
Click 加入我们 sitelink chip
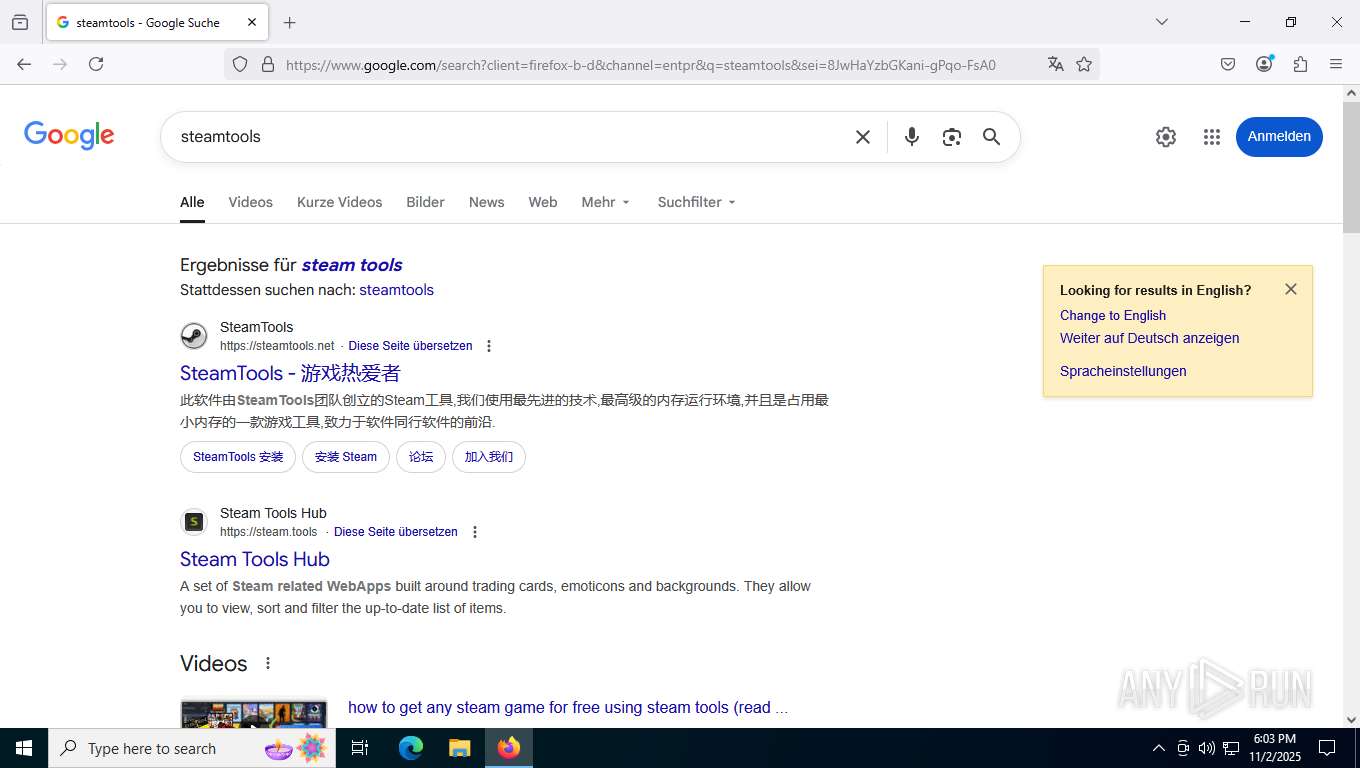[x=489, y=457]
